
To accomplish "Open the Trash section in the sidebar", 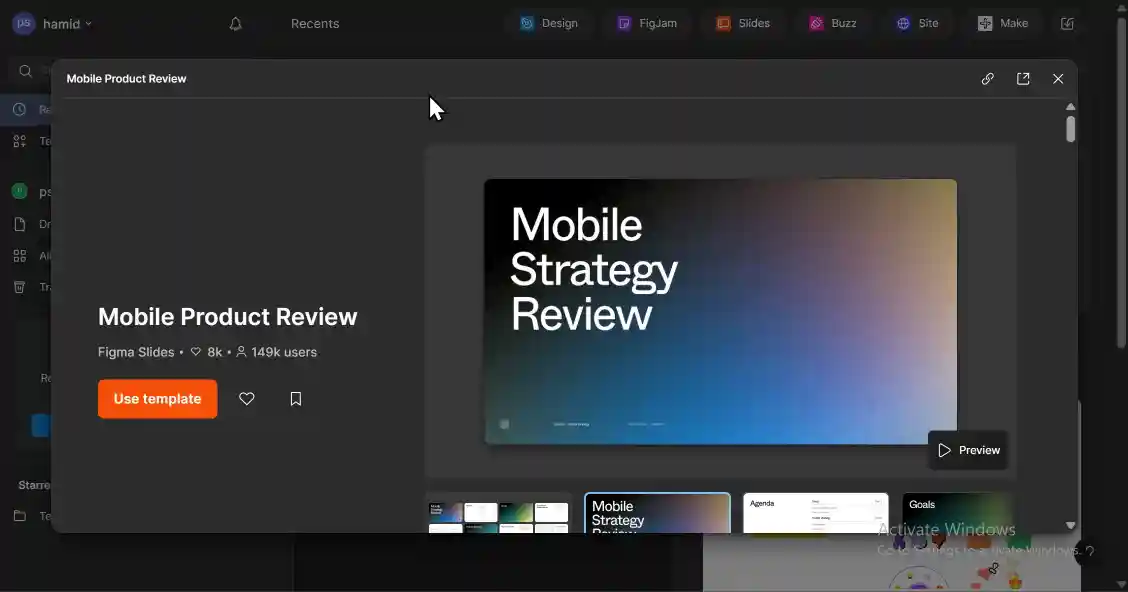I will (x=20, y=287).
